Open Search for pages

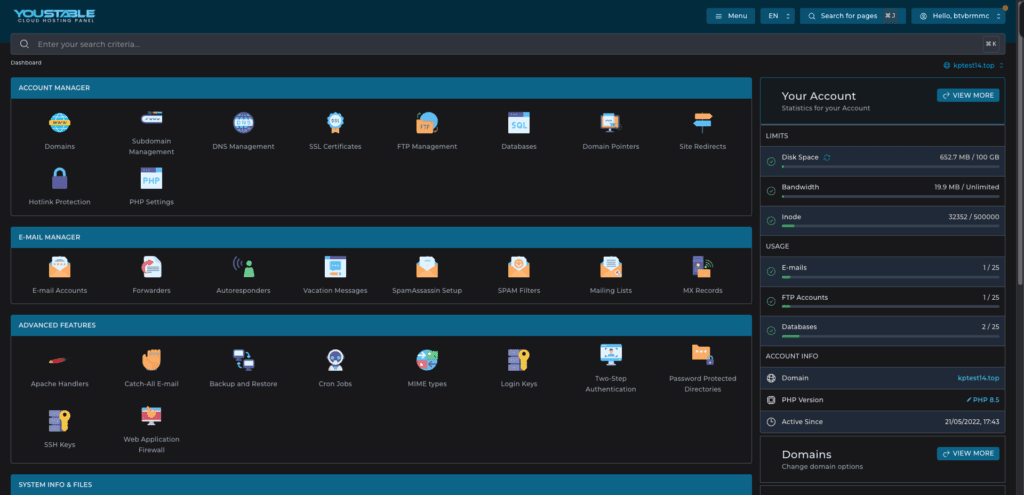853,16
